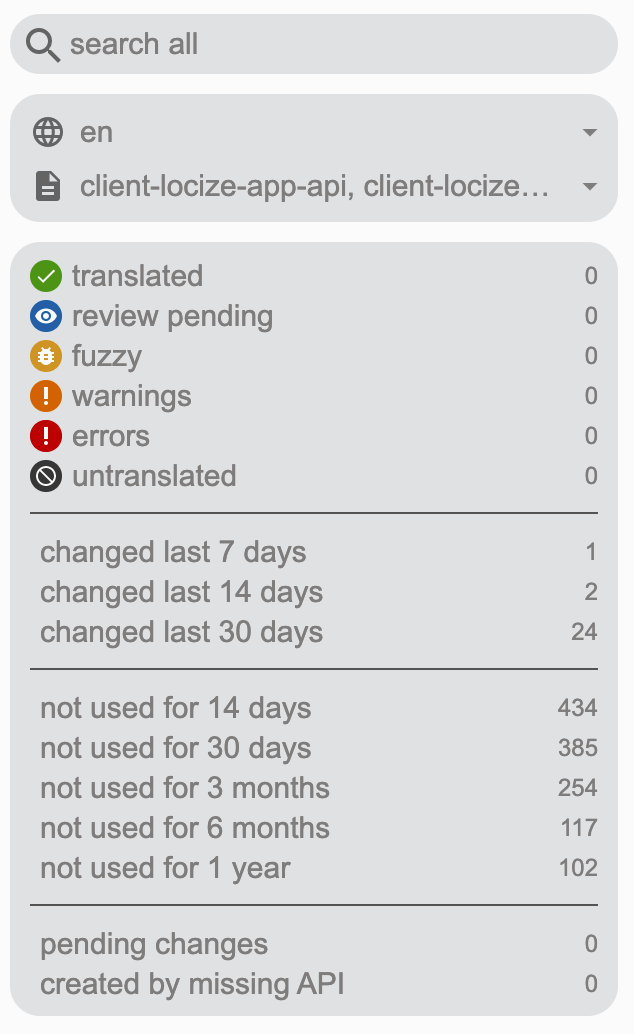Show keys not used for 14 days
634x1034 pixels.
(x=176, y=708)
